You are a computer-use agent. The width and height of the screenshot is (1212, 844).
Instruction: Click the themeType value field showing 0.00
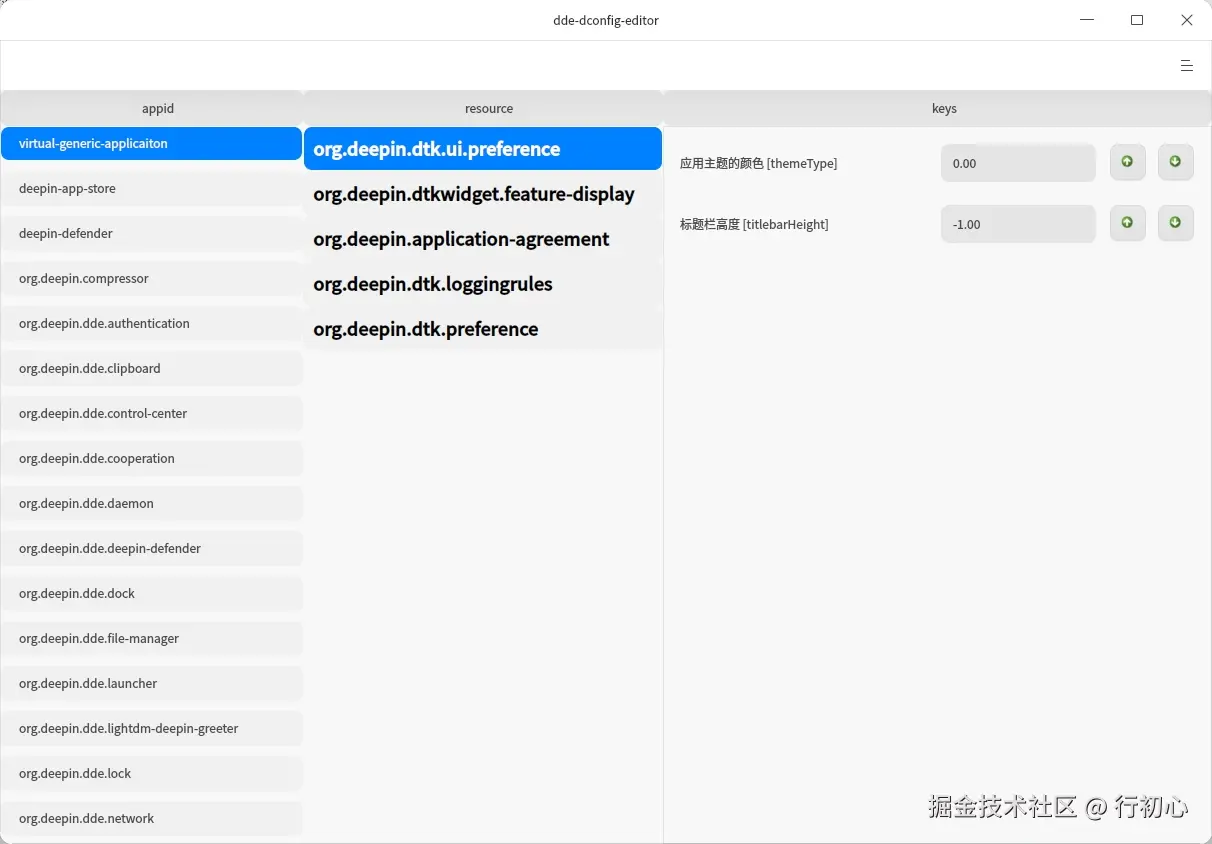(x=1017, y=162)
